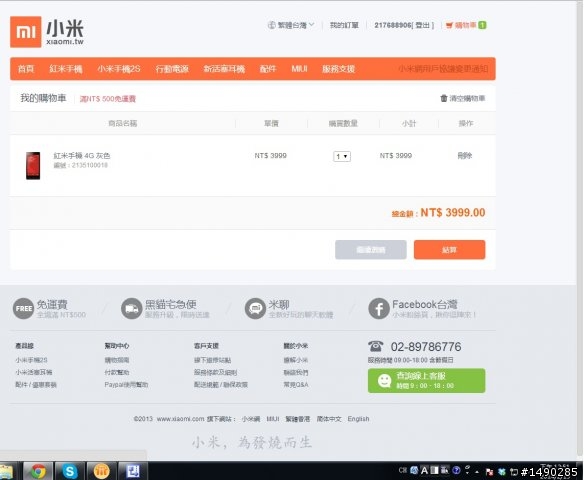Open footer link 常見Q&A
584x480 pixels.
tap(296, 385)
